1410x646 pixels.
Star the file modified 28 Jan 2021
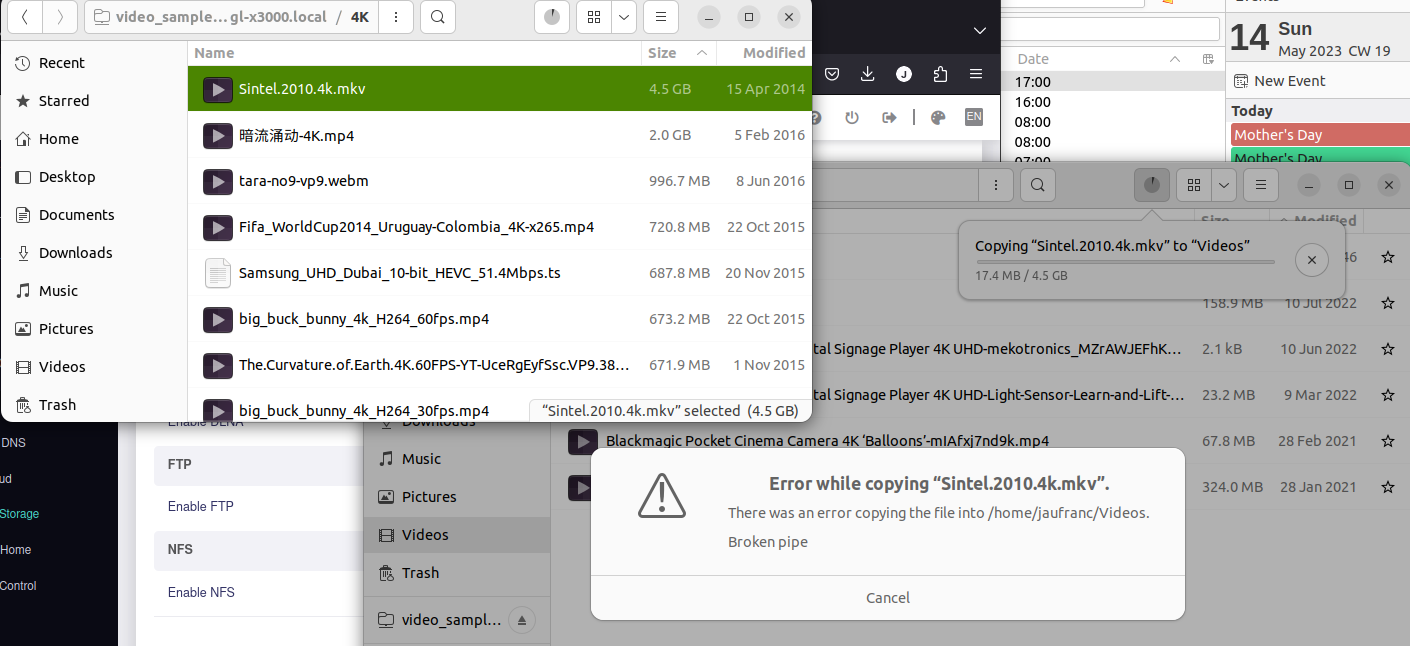coord(1388,487)
